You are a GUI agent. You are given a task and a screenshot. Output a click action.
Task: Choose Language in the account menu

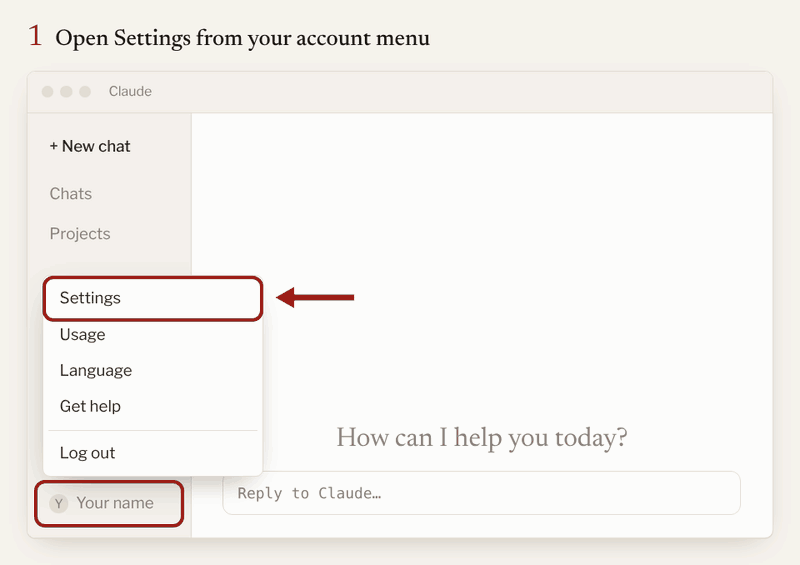153,371
